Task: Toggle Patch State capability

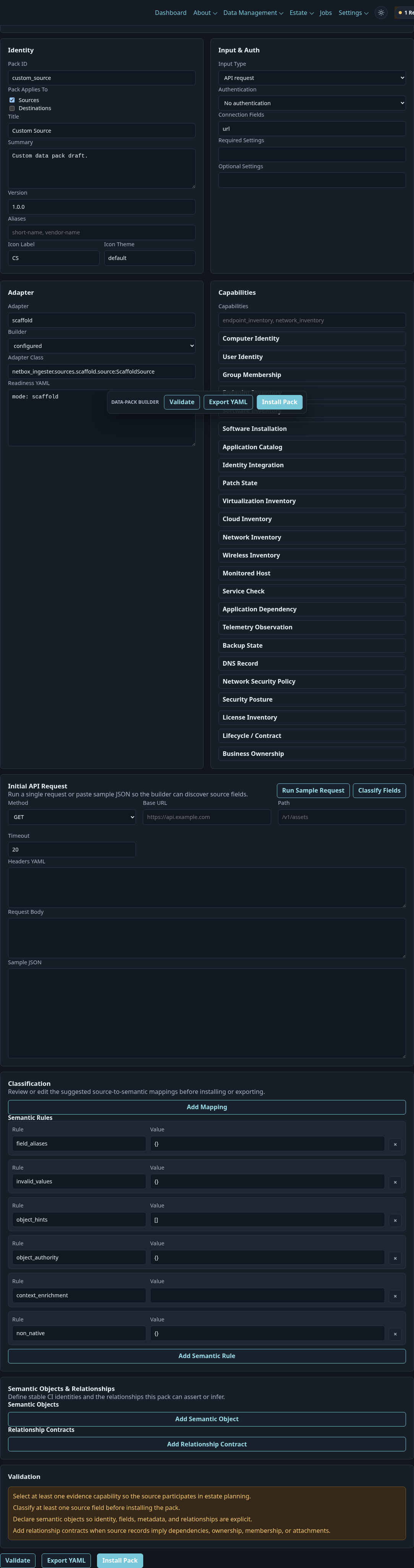Action: click(312, 483)
